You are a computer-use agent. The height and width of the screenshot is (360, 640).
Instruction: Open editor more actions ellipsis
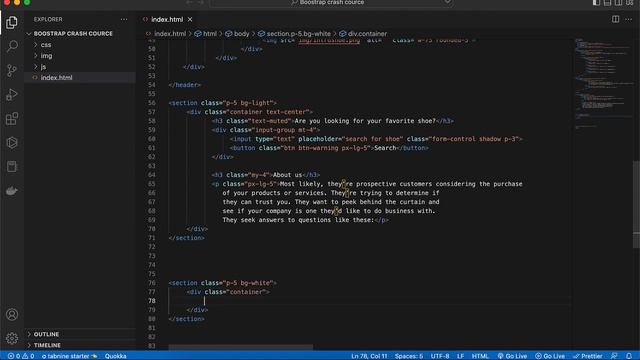pyautogui.click(x=628, y=19)
